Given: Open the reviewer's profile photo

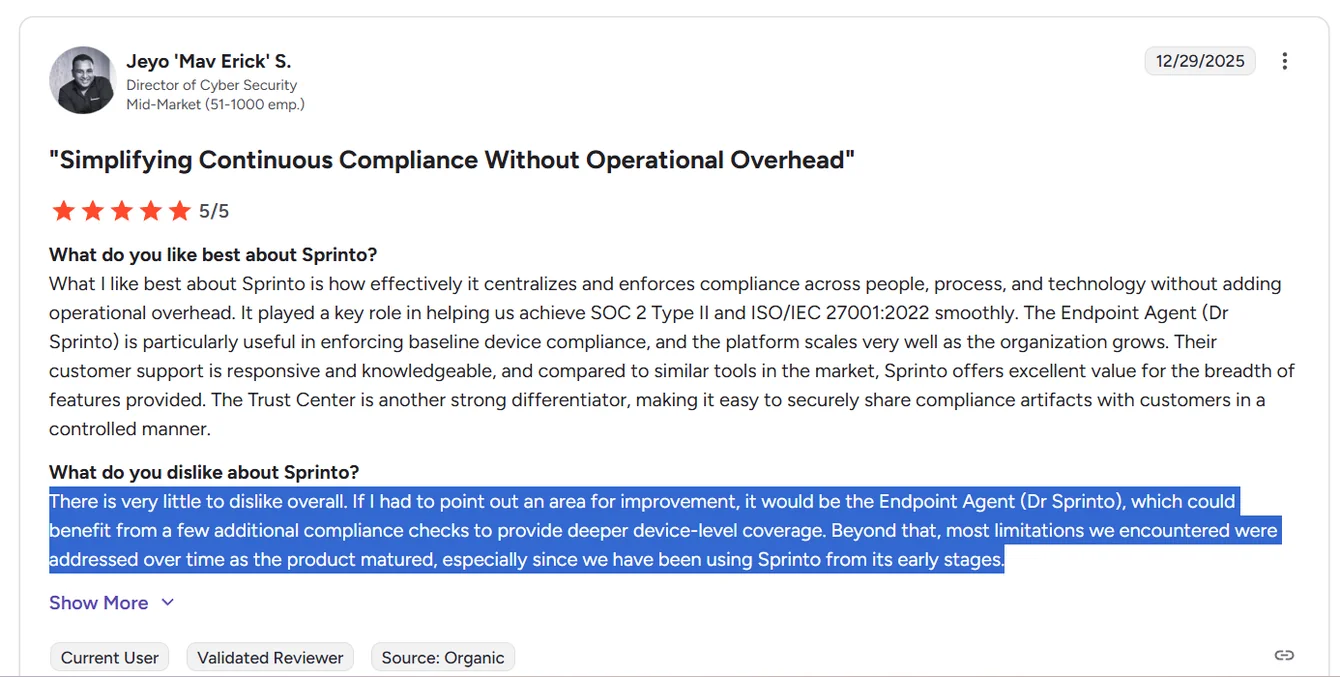Looking at the screenshot, I should 83,80.
